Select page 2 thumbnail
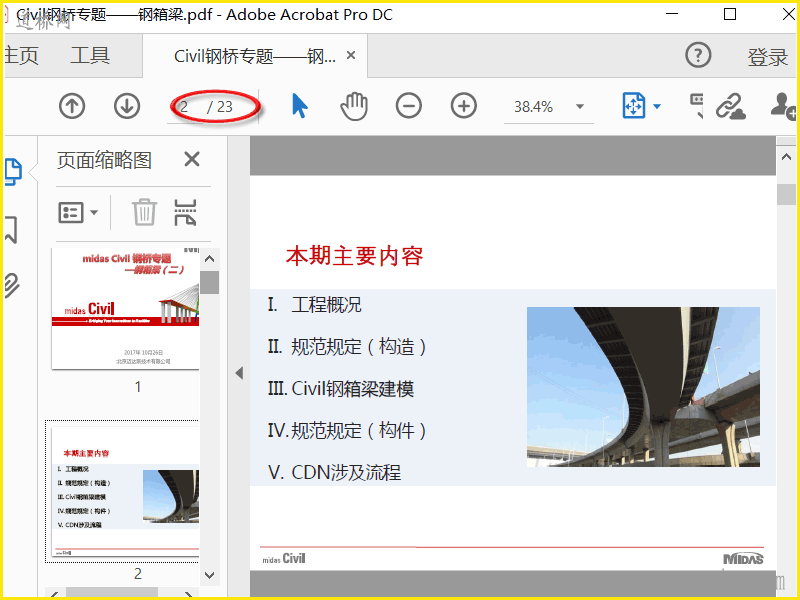800x600 pixels. (x=126, y=491)
